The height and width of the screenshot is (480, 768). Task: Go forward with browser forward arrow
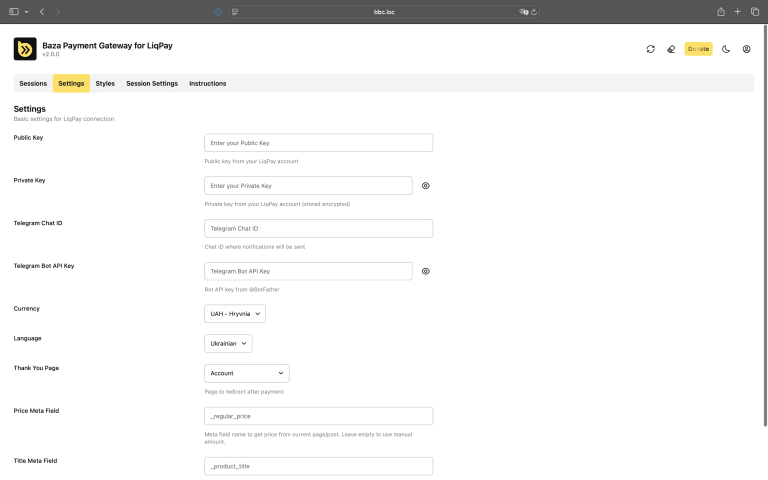(x=58, y=12)
